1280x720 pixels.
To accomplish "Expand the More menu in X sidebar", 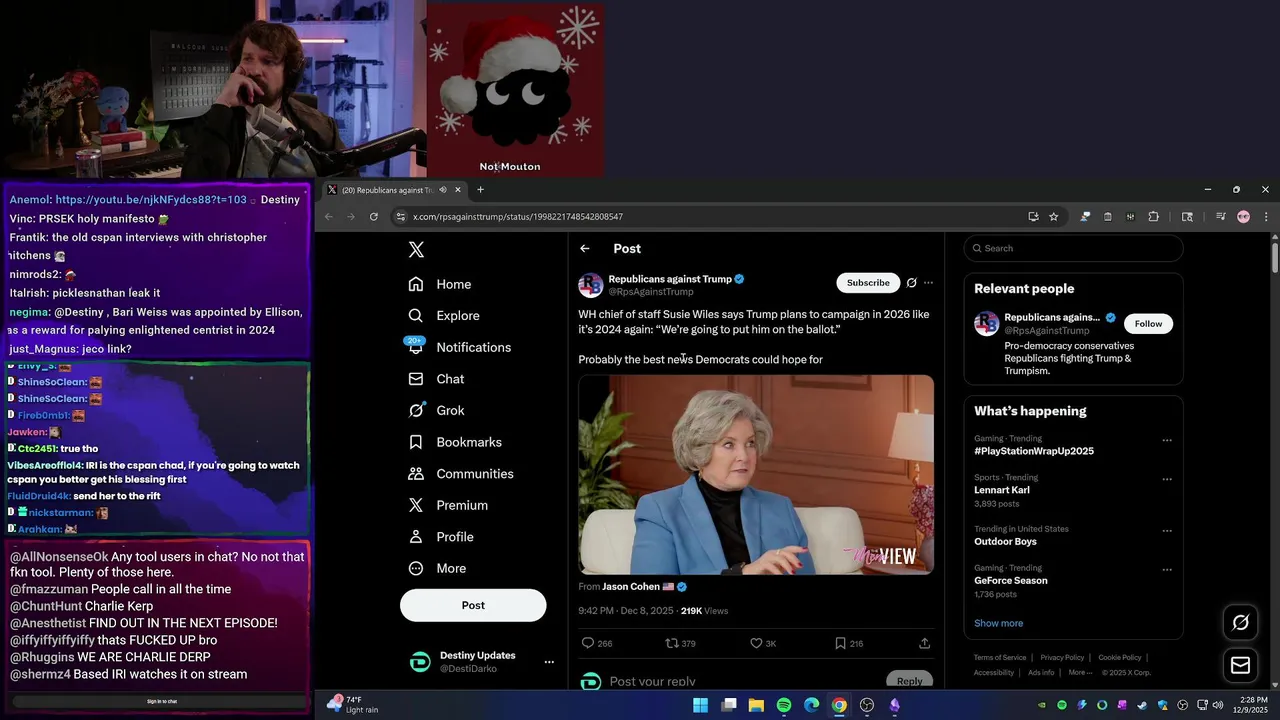I will [437, 568].
